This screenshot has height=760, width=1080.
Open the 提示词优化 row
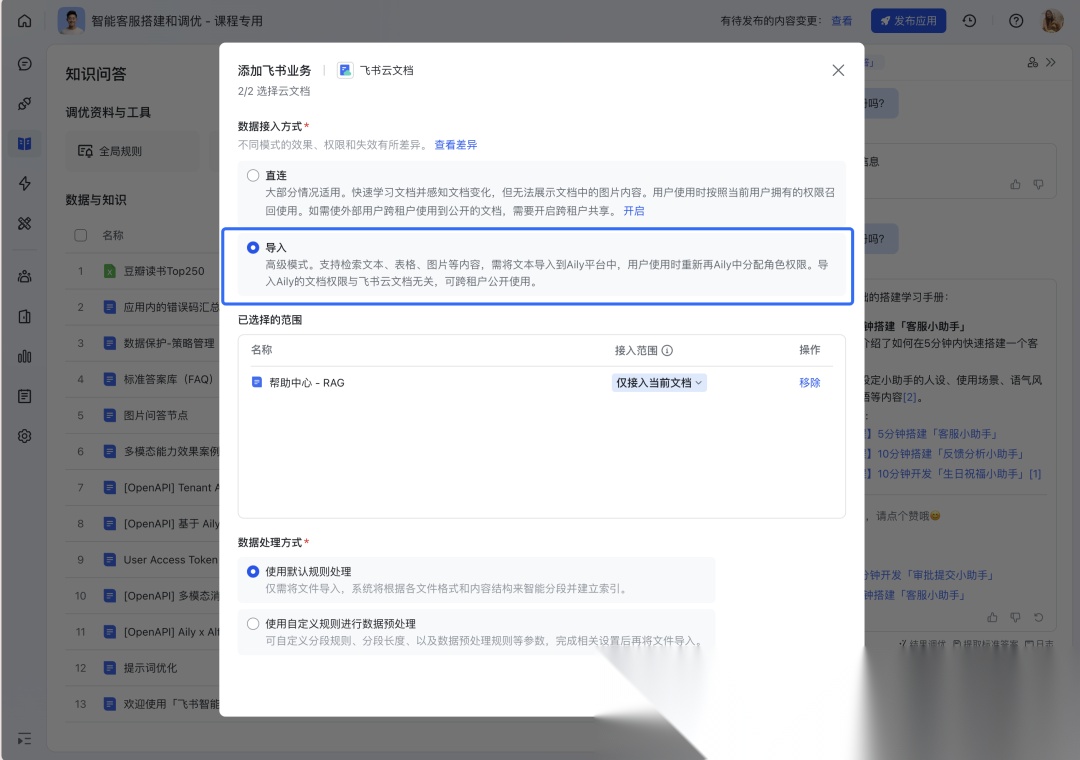click(143, 668)
